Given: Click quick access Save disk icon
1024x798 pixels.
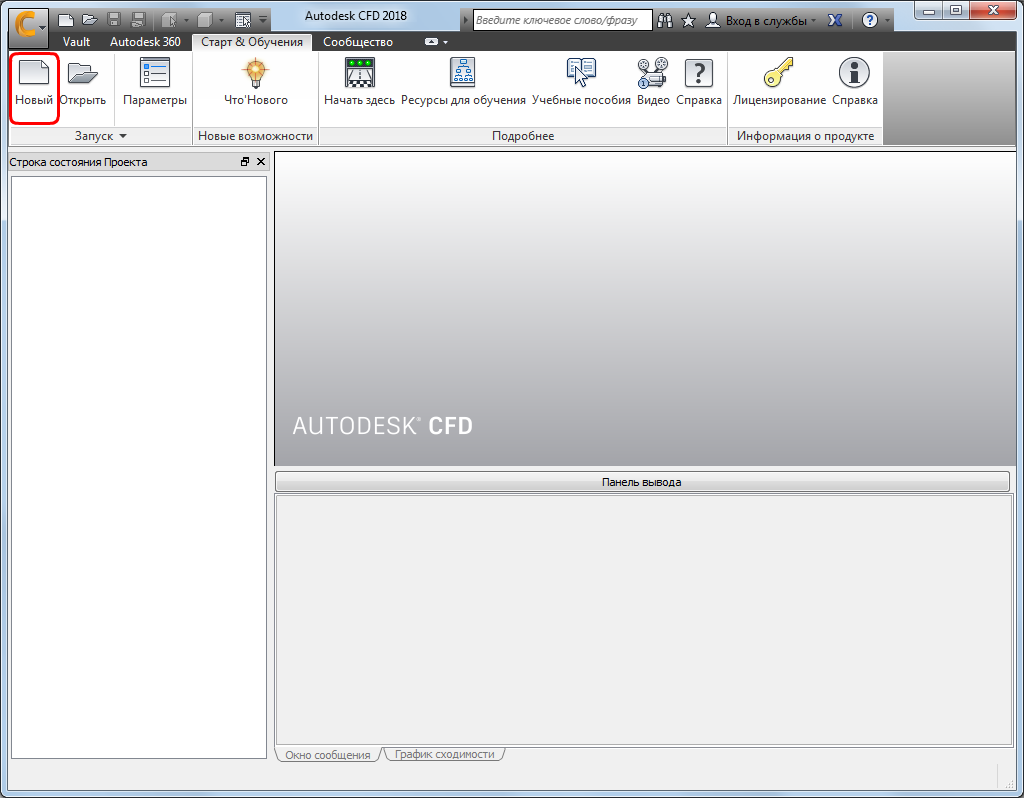Looking at the screenshot, I should click(114, 20).
